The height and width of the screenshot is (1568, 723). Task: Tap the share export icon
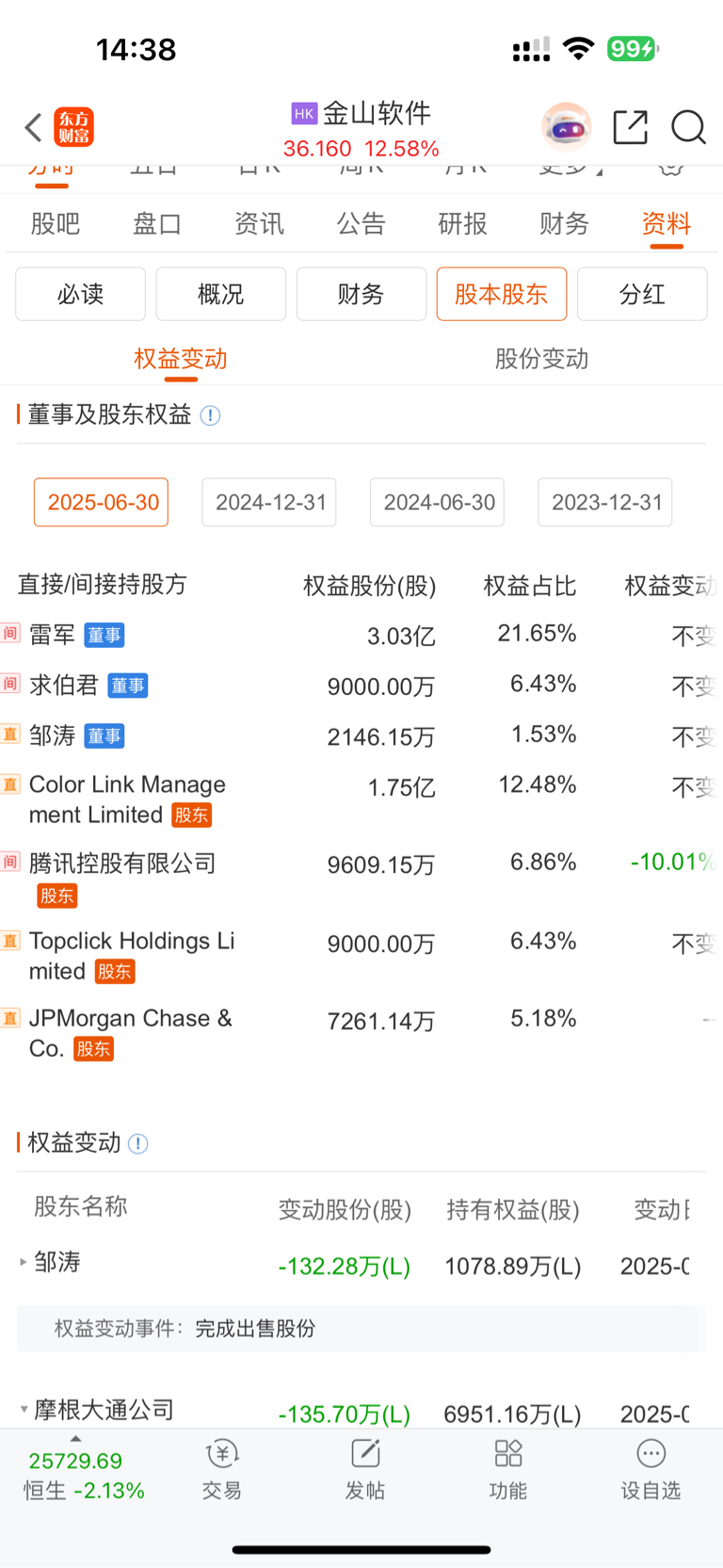coord(630,127)
